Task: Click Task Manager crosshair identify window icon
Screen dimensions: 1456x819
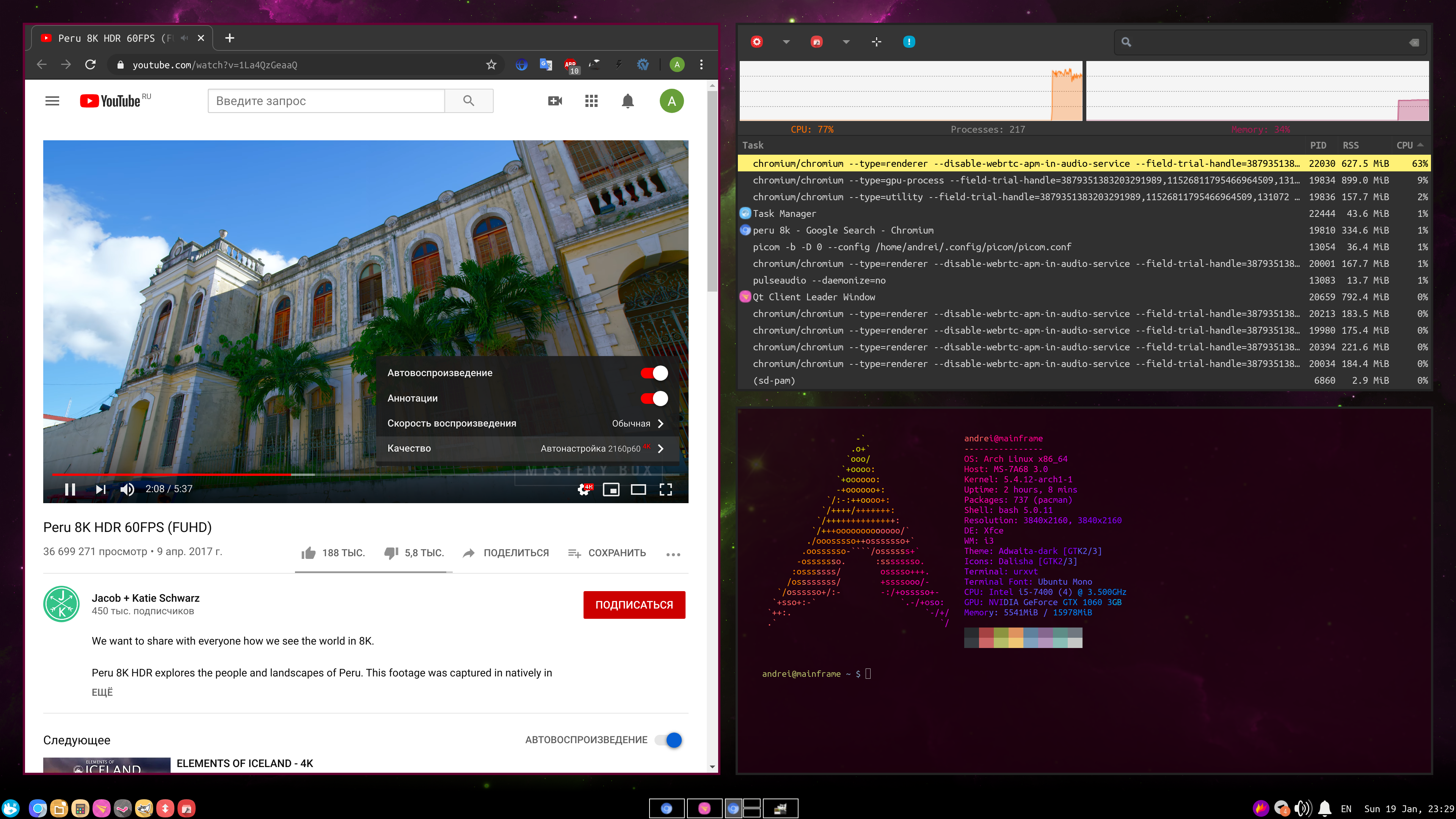Action: [x=876, y=42]
